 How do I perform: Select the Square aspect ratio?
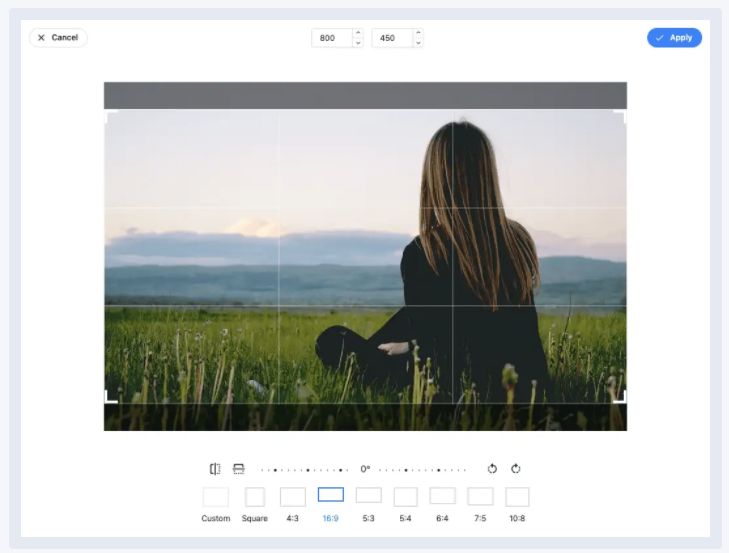tap(255, 505)
